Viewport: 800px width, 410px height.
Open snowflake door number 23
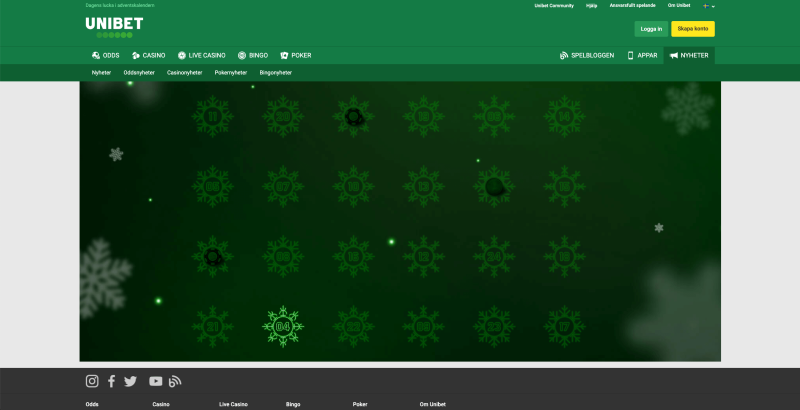[494, 326]
